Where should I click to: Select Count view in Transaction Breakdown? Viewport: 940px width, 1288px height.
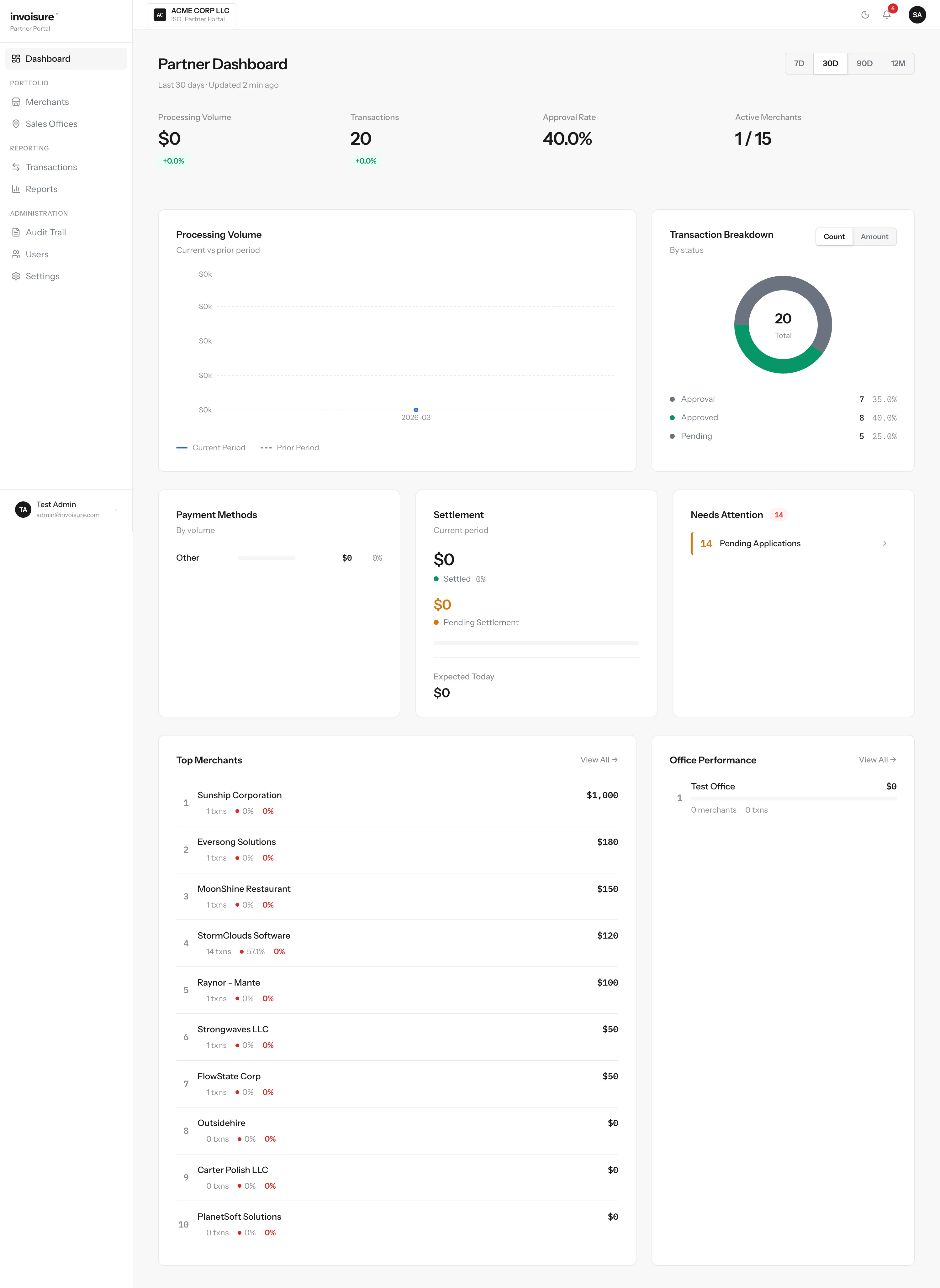pyautogui.click(x=834, y=237)
